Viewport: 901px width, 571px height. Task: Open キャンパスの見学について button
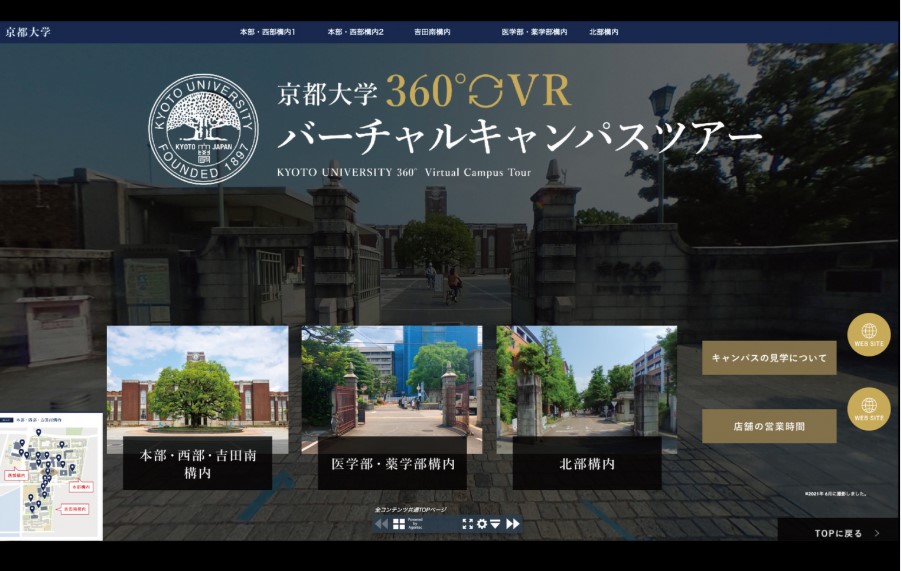point(769,358)
